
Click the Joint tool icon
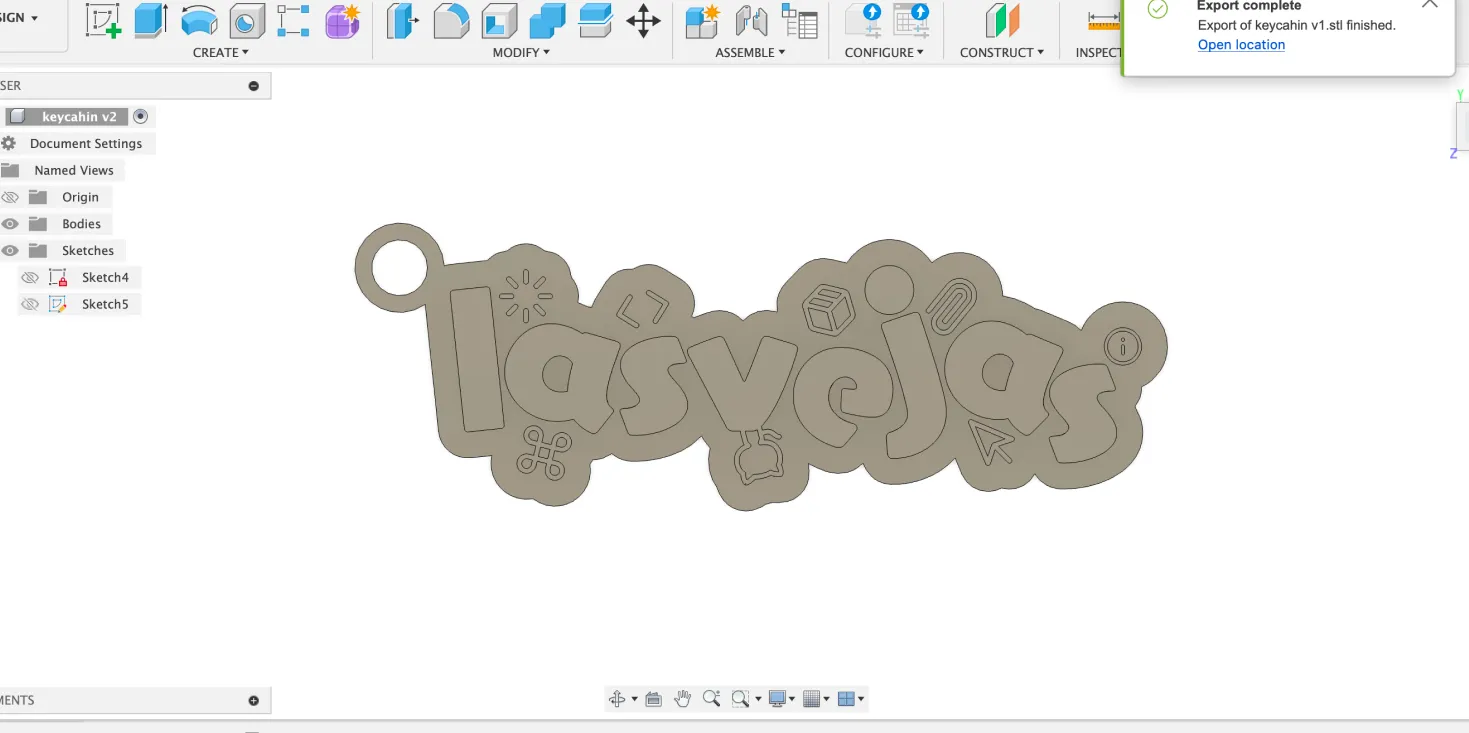pos(751,21)
